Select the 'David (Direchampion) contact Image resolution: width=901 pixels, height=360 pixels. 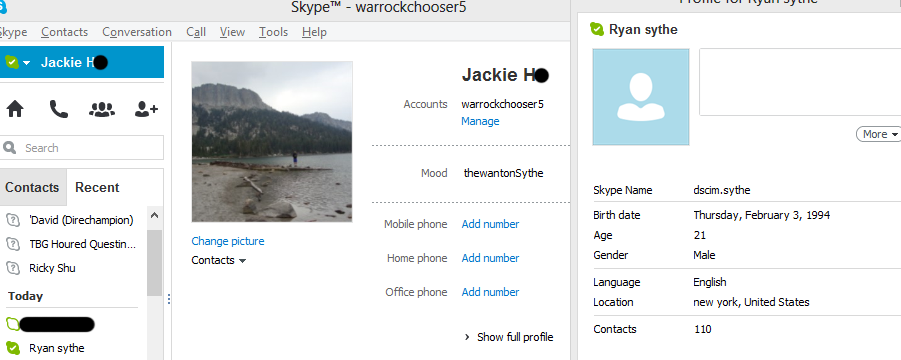click(81, 219)
